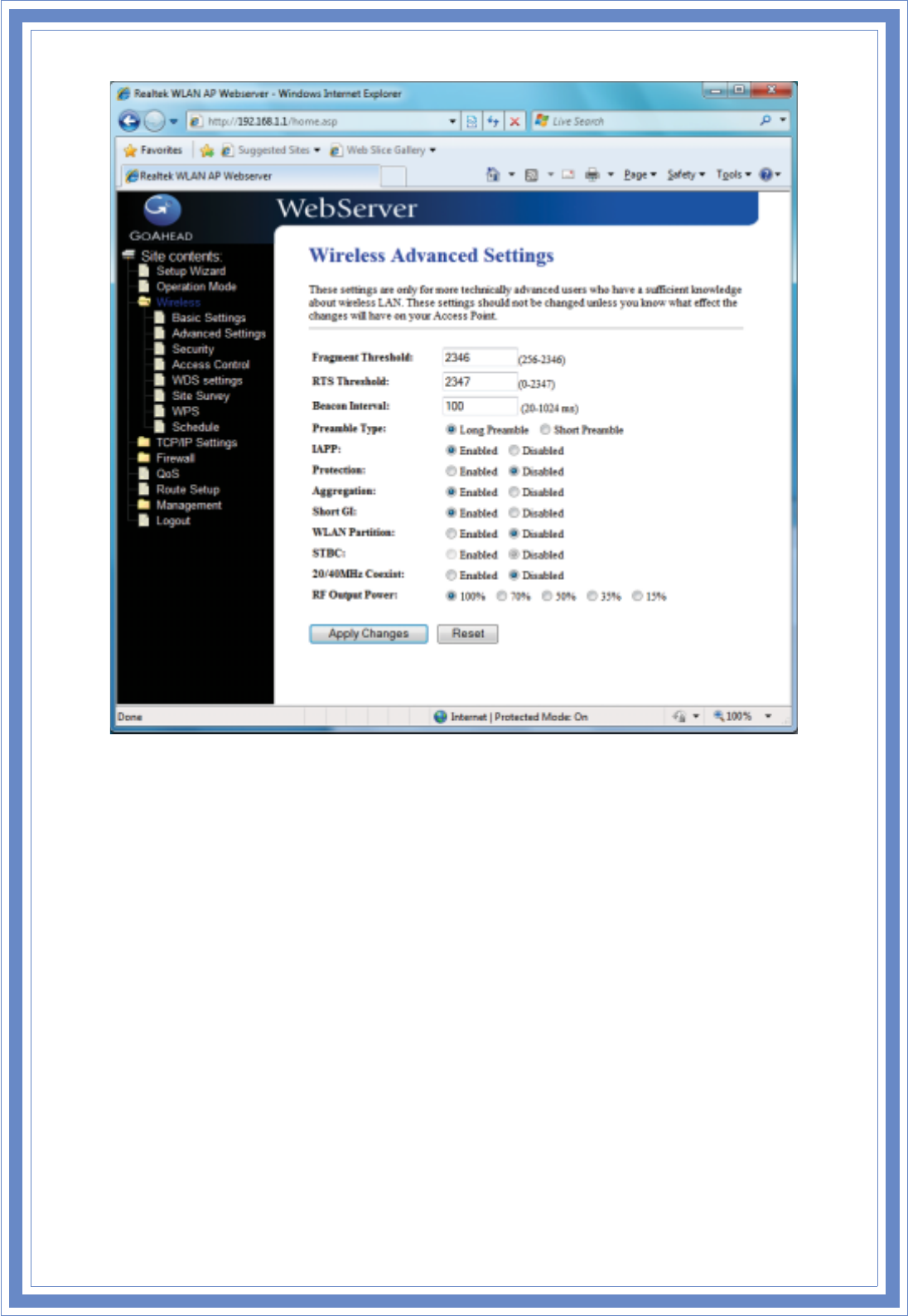Click the Reset button
908x1316 pixels.
point(468,634)
